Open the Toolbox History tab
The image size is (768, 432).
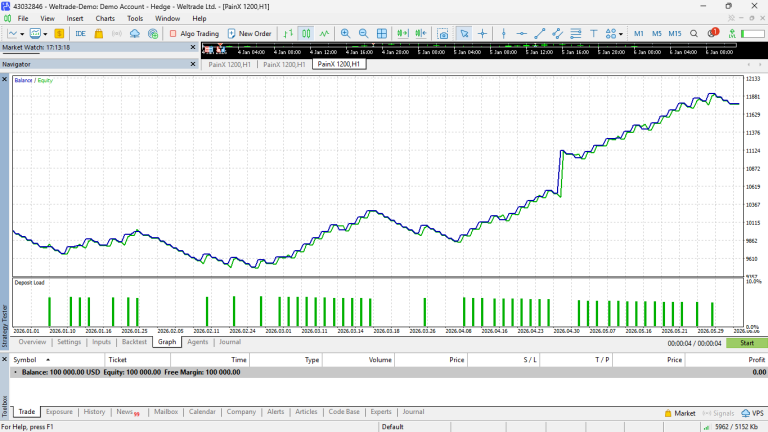tap(95, 412)
